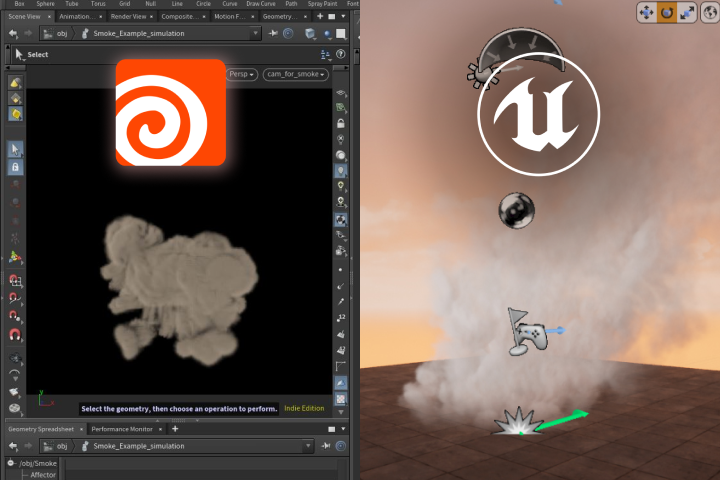This screenshot has height=480, width=720.
Task: Select the explosion particle emitter actor icon
Action: tap(518, 421)
